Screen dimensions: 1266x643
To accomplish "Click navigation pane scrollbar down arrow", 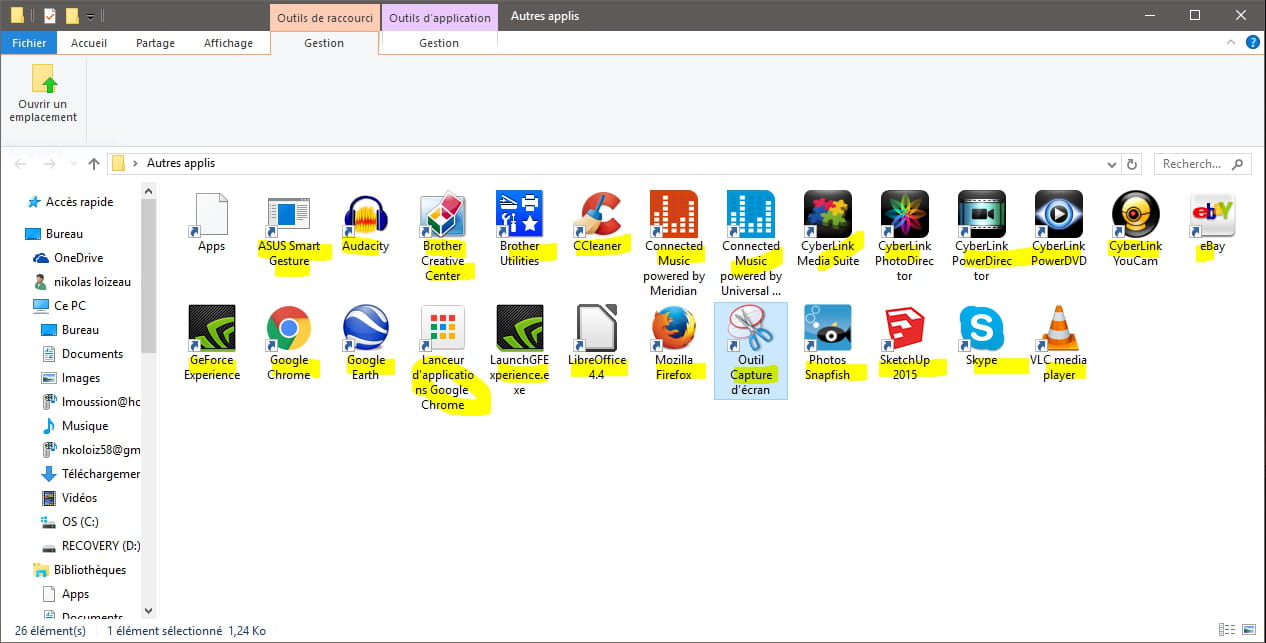I will point(149,610).
